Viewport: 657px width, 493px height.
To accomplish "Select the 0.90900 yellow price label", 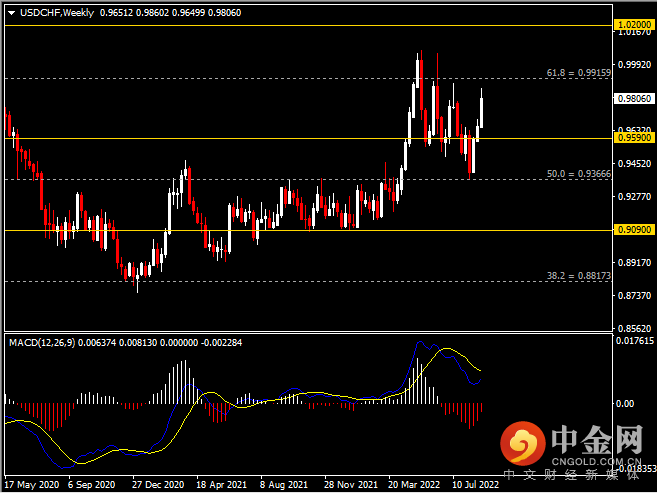I will tap(634, 230).
